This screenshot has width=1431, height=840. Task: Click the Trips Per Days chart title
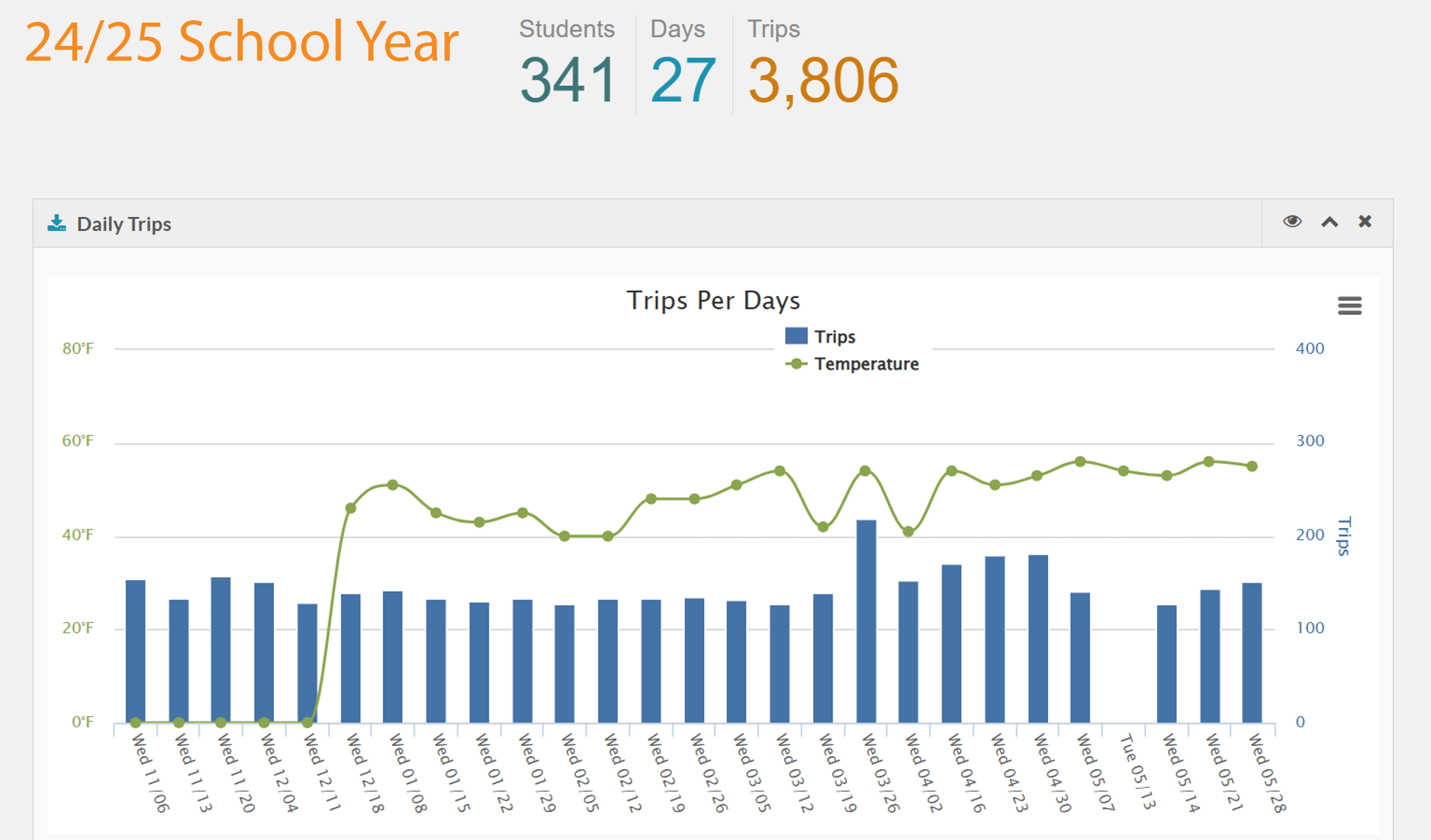pos(713,301)
